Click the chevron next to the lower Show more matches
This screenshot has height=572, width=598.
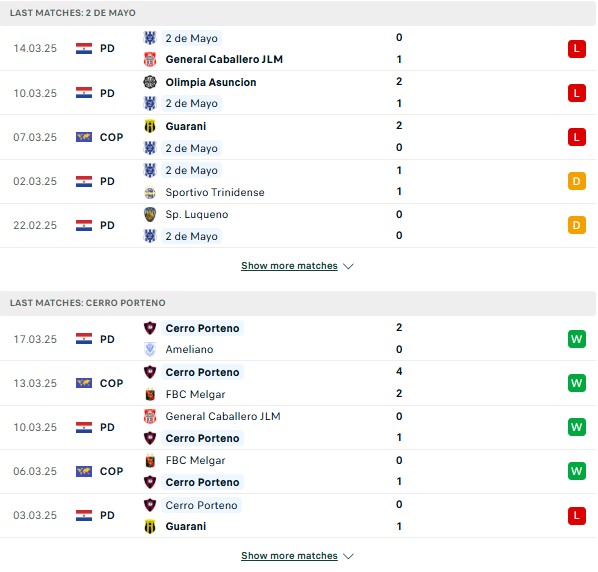click(348, 556)
